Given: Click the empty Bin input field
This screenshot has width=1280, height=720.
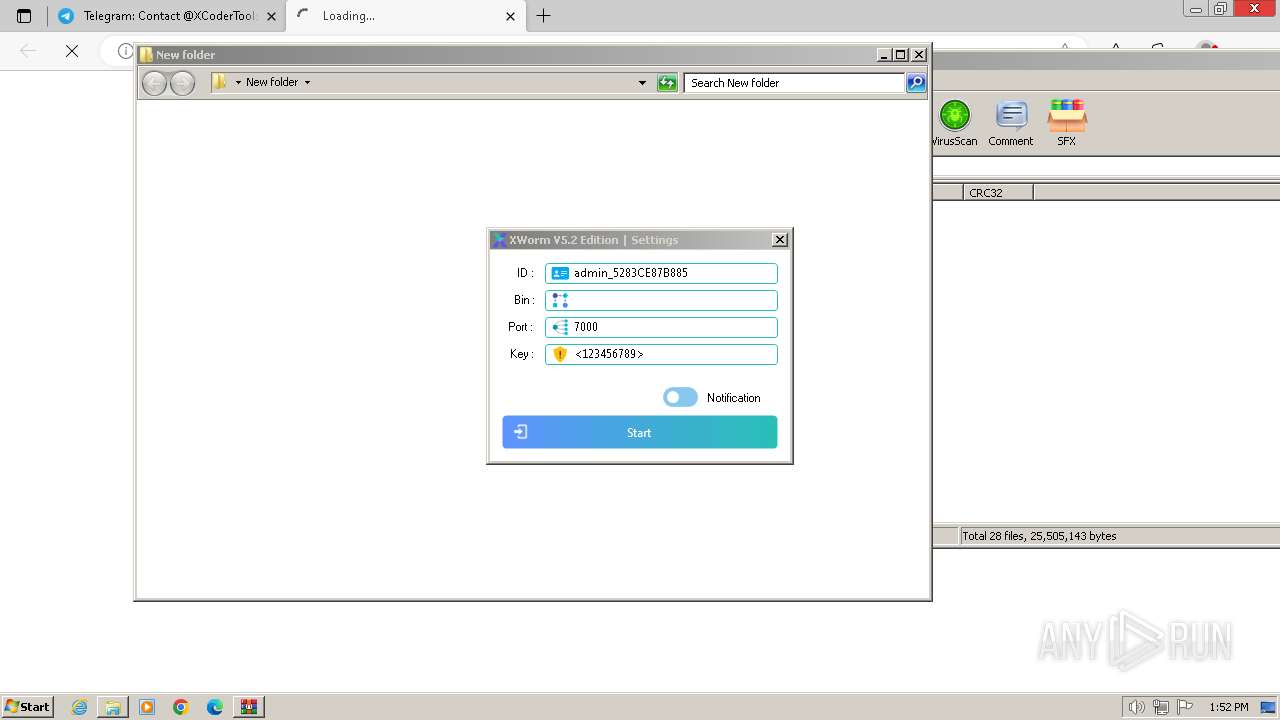Looking at the screenshot, I should [x=661, y=300].
